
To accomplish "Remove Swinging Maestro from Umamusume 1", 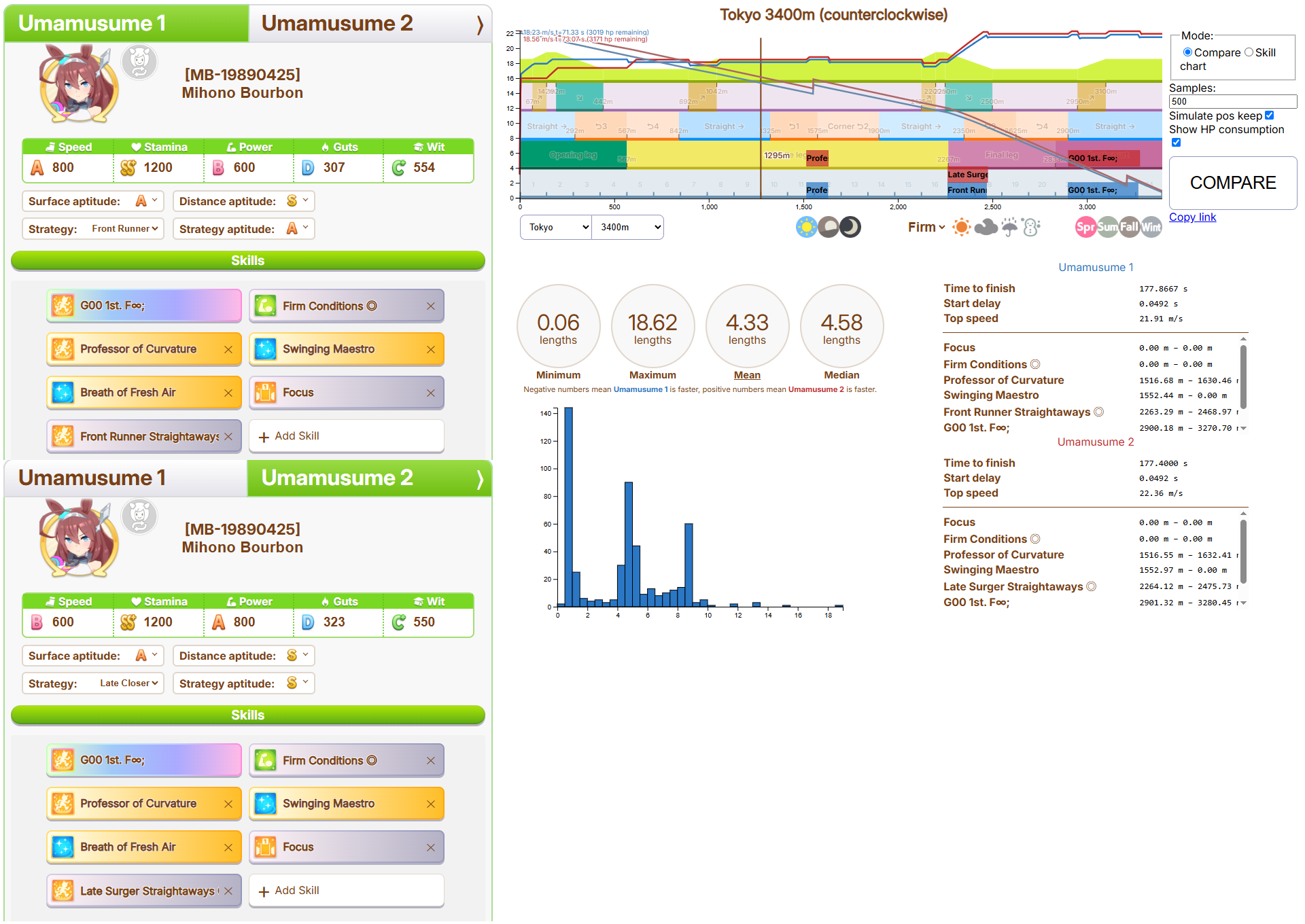I will click(x=430, y=350).
